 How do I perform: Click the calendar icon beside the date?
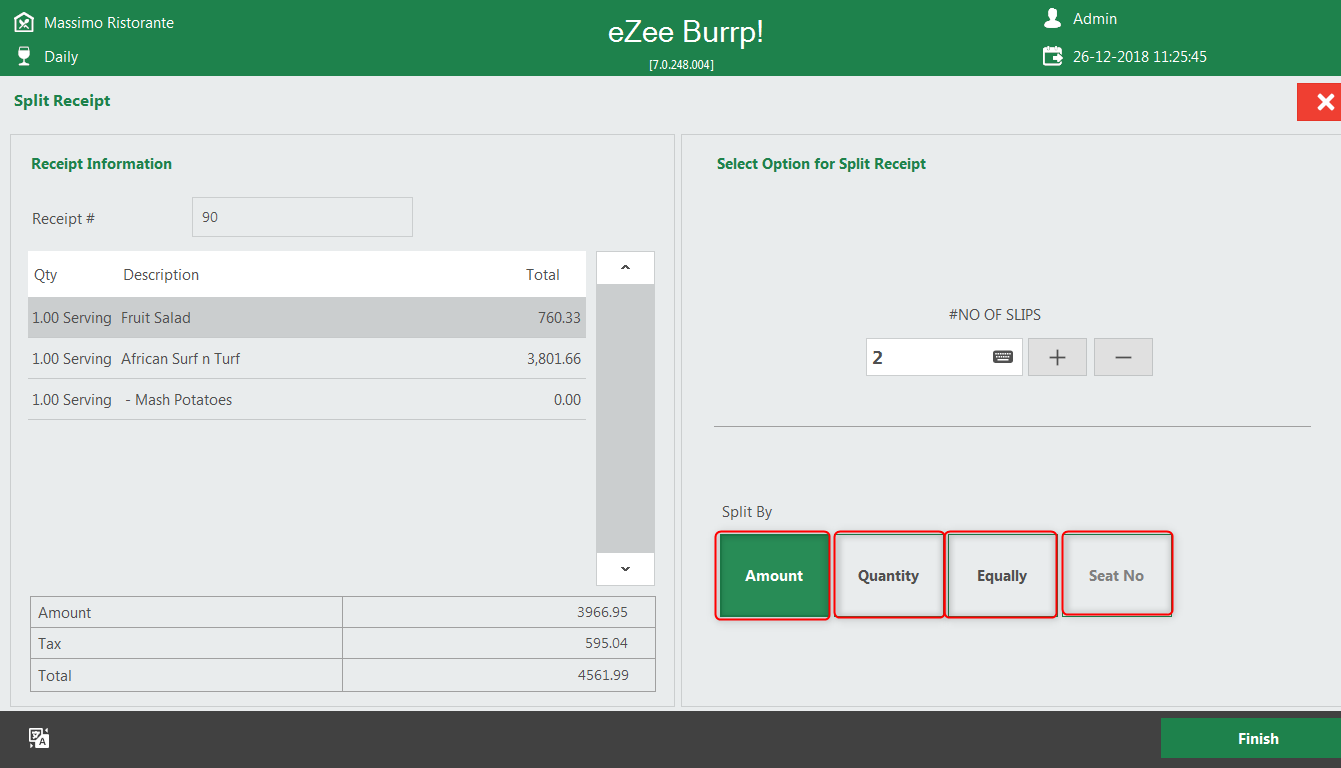(x=1052, y=56)
